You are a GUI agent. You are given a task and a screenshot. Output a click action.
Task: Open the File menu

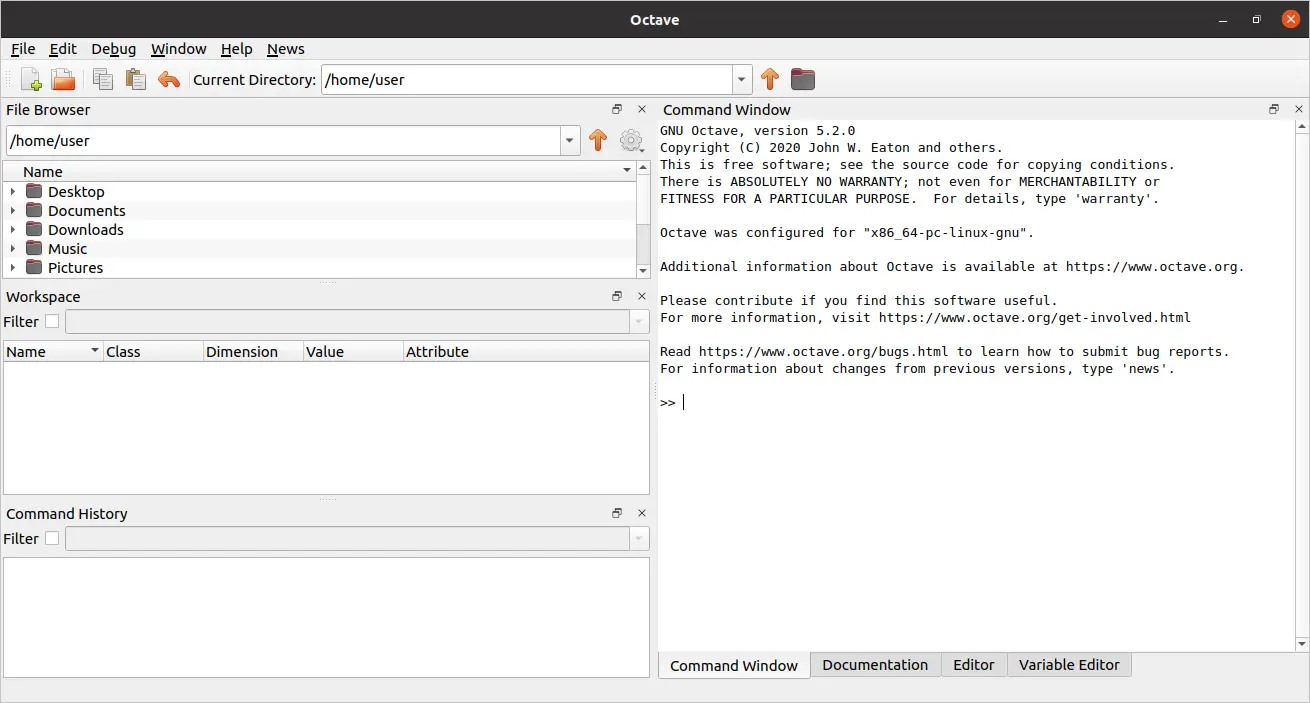[x=23, y=49]
